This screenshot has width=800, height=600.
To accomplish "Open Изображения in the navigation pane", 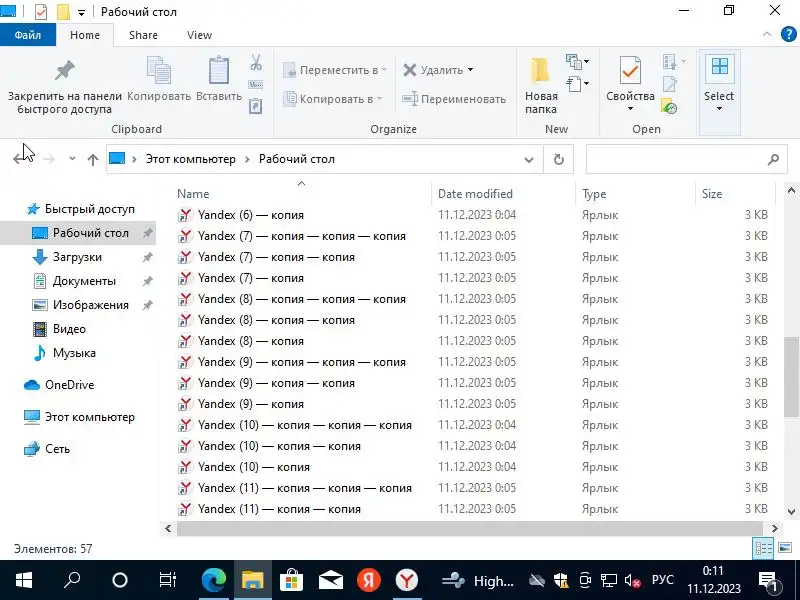I will 91,305.
